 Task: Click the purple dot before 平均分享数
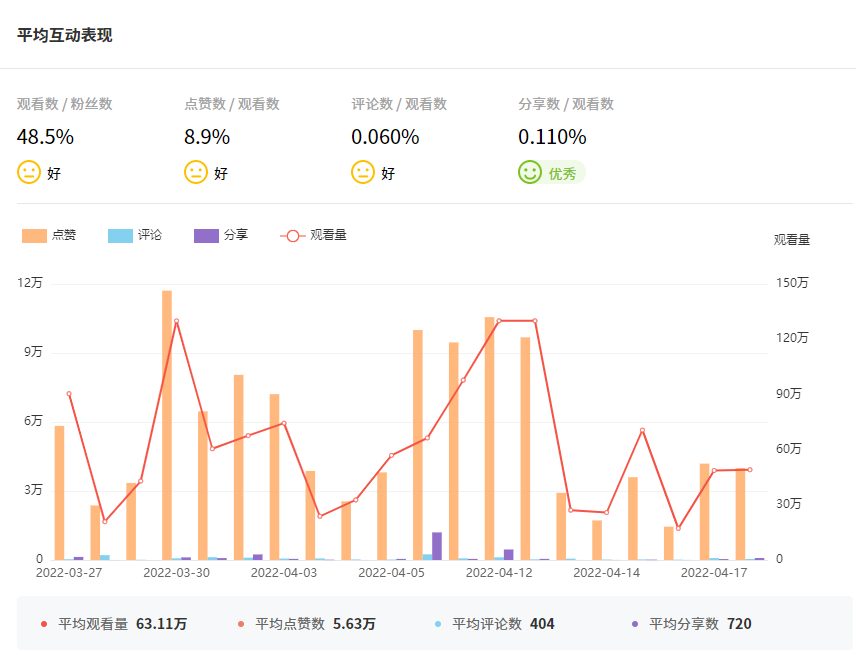[x=635, y=624]
